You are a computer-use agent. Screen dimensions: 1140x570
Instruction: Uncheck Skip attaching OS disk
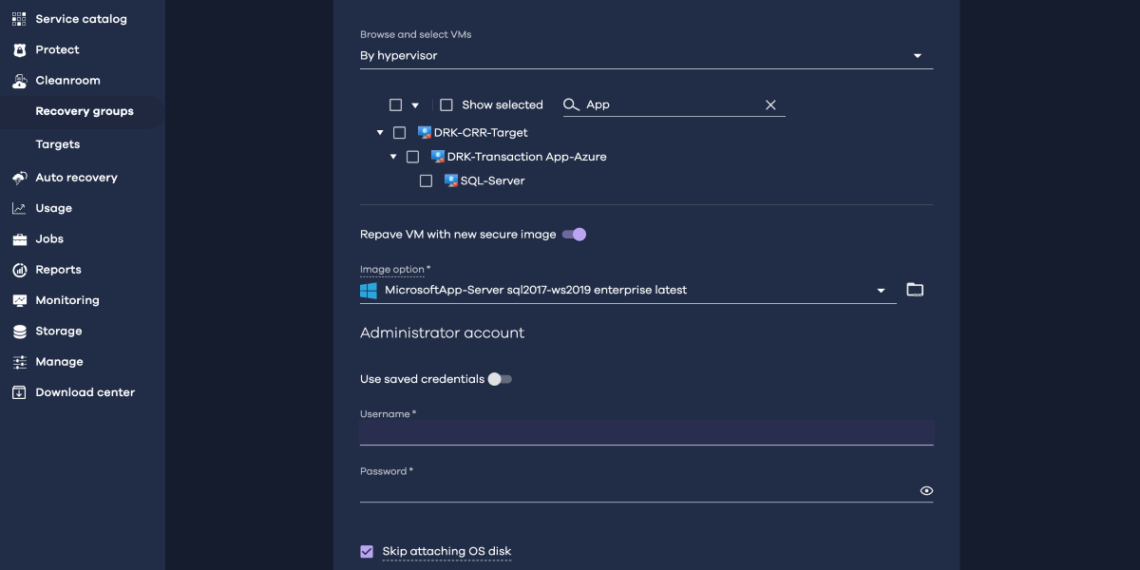pos(366,551)
